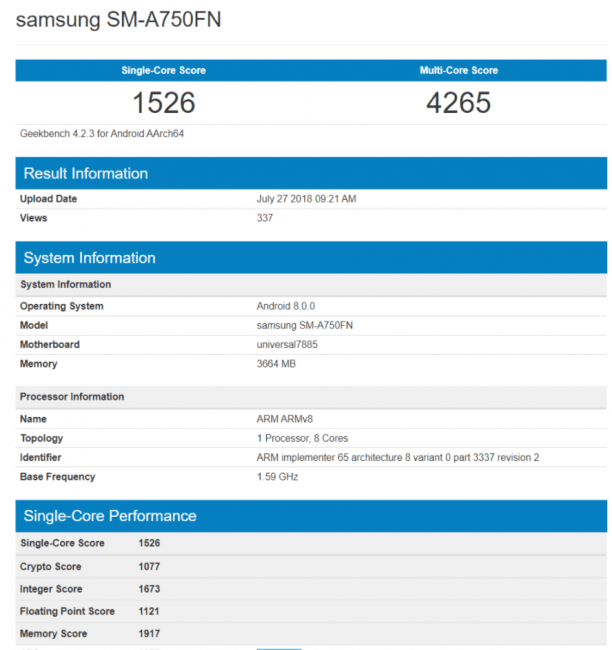Select the Identifier label

tap(40, 458)
